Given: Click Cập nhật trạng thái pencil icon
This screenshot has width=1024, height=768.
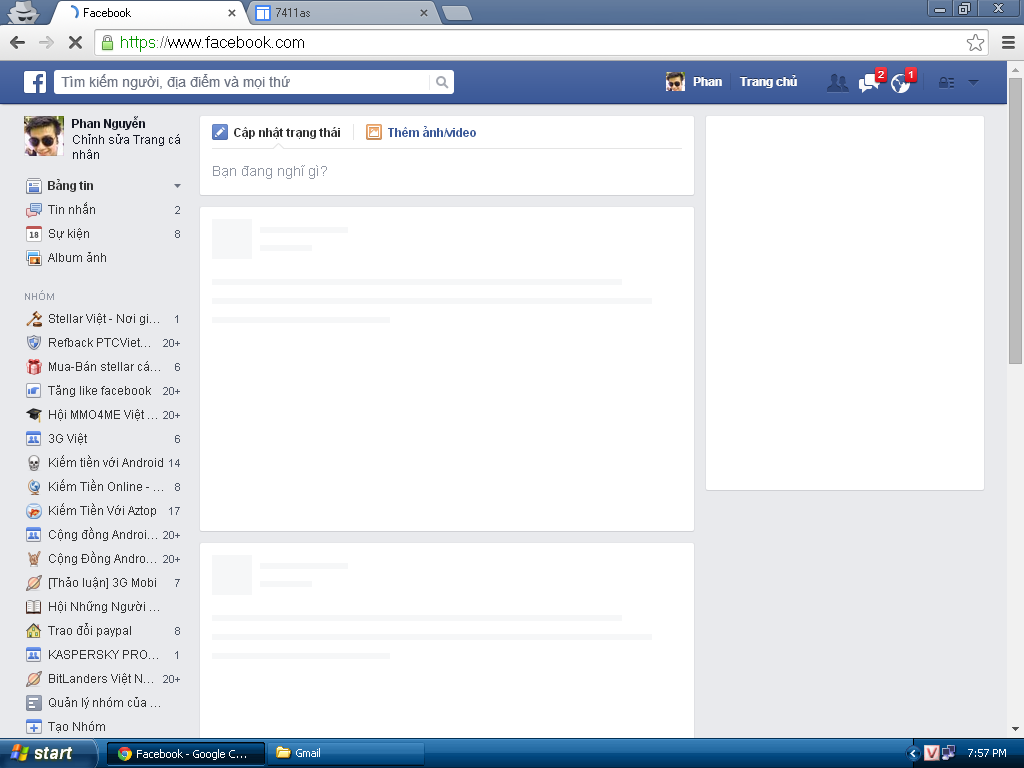Looking at the screenshot, I should pyautogui.click(x=220, y=133).
